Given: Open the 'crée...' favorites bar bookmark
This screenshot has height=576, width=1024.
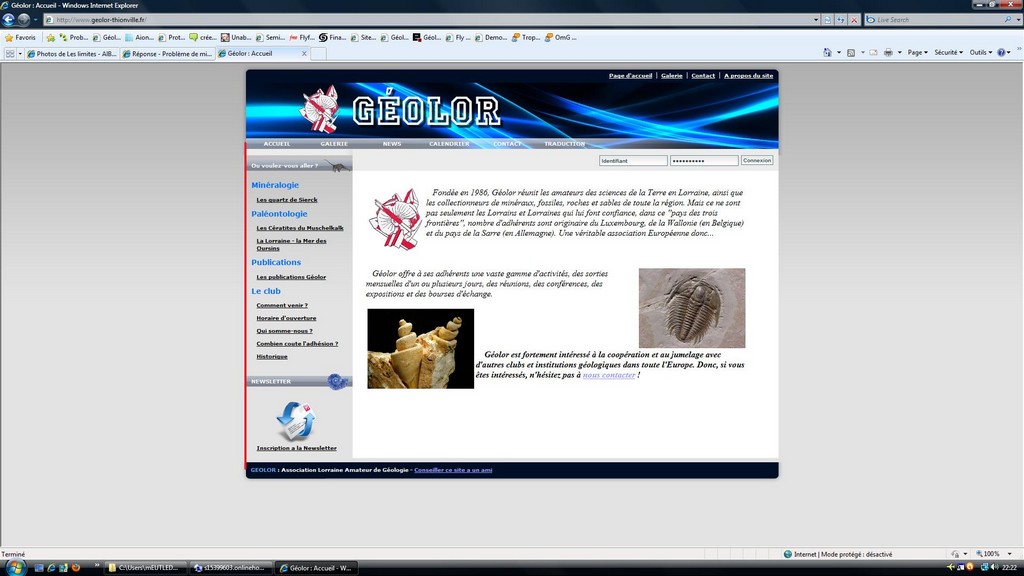Looking at the screenshot, I should pos(203,37).
